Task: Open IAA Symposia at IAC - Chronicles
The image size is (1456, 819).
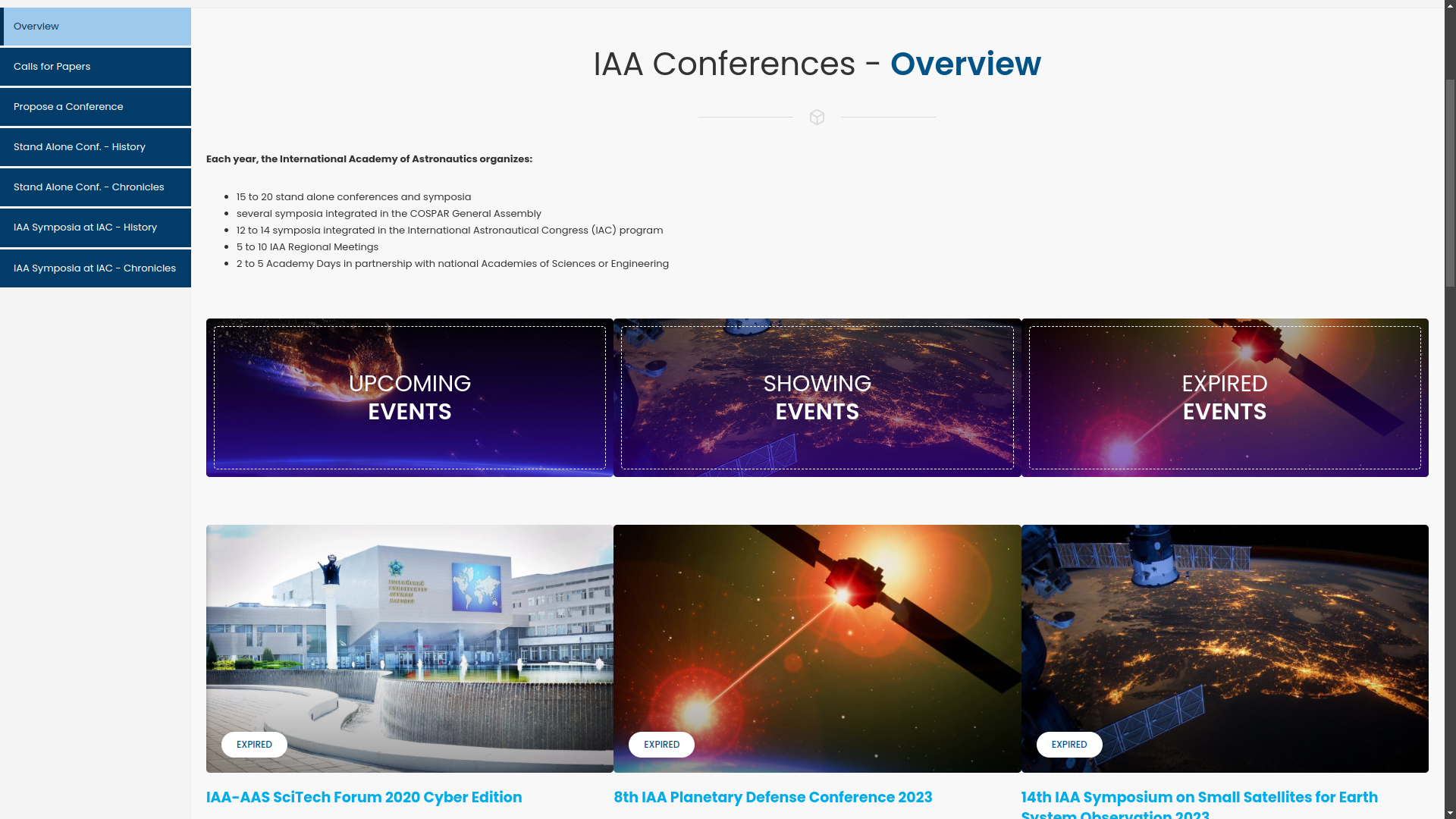Action: [96, 268]
